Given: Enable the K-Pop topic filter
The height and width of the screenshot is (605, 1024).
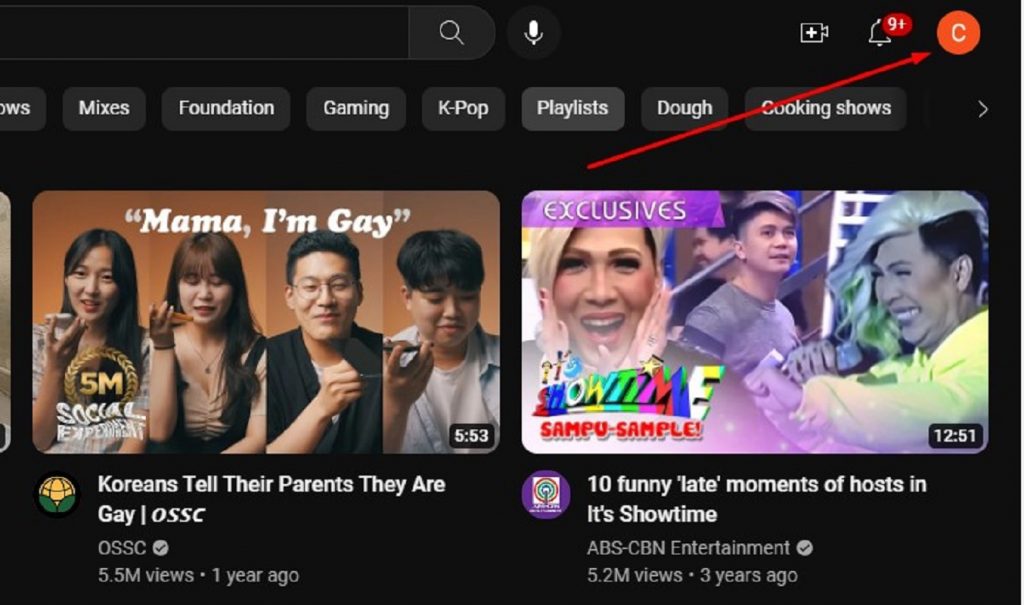Looking at the screenshot, I should pos(463,108).
